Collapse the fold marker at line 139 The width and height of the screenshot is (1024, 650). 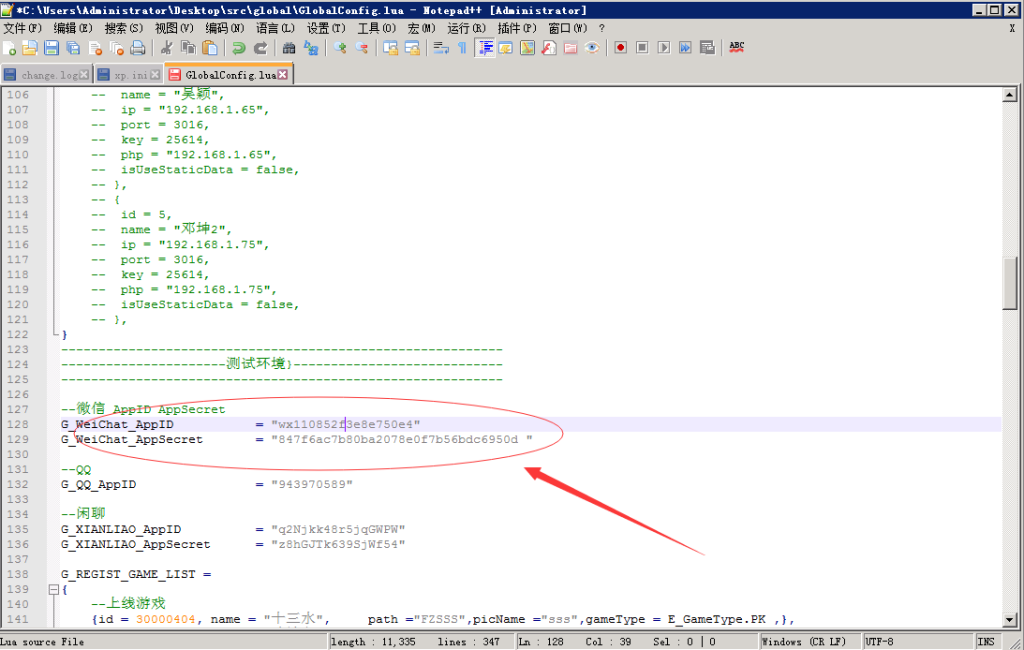pyautogui.click(x=53, y=590)
